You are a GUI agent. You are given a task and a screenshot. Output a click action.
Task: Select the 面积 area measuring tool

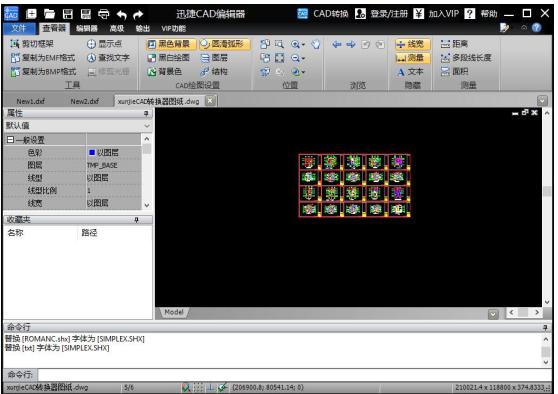[454, 72]
